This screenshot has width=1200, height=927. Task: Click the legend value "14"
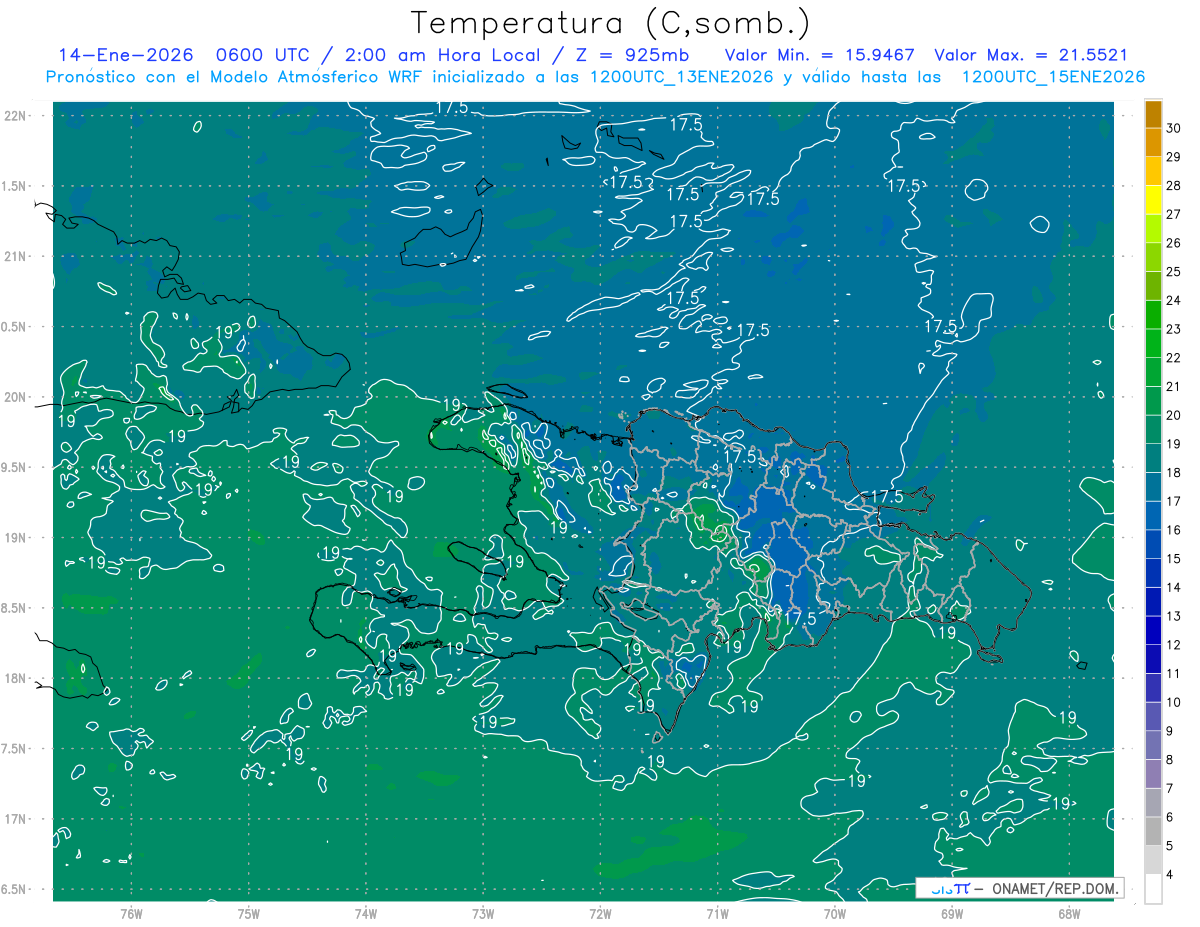click(x=1174, y=588)
